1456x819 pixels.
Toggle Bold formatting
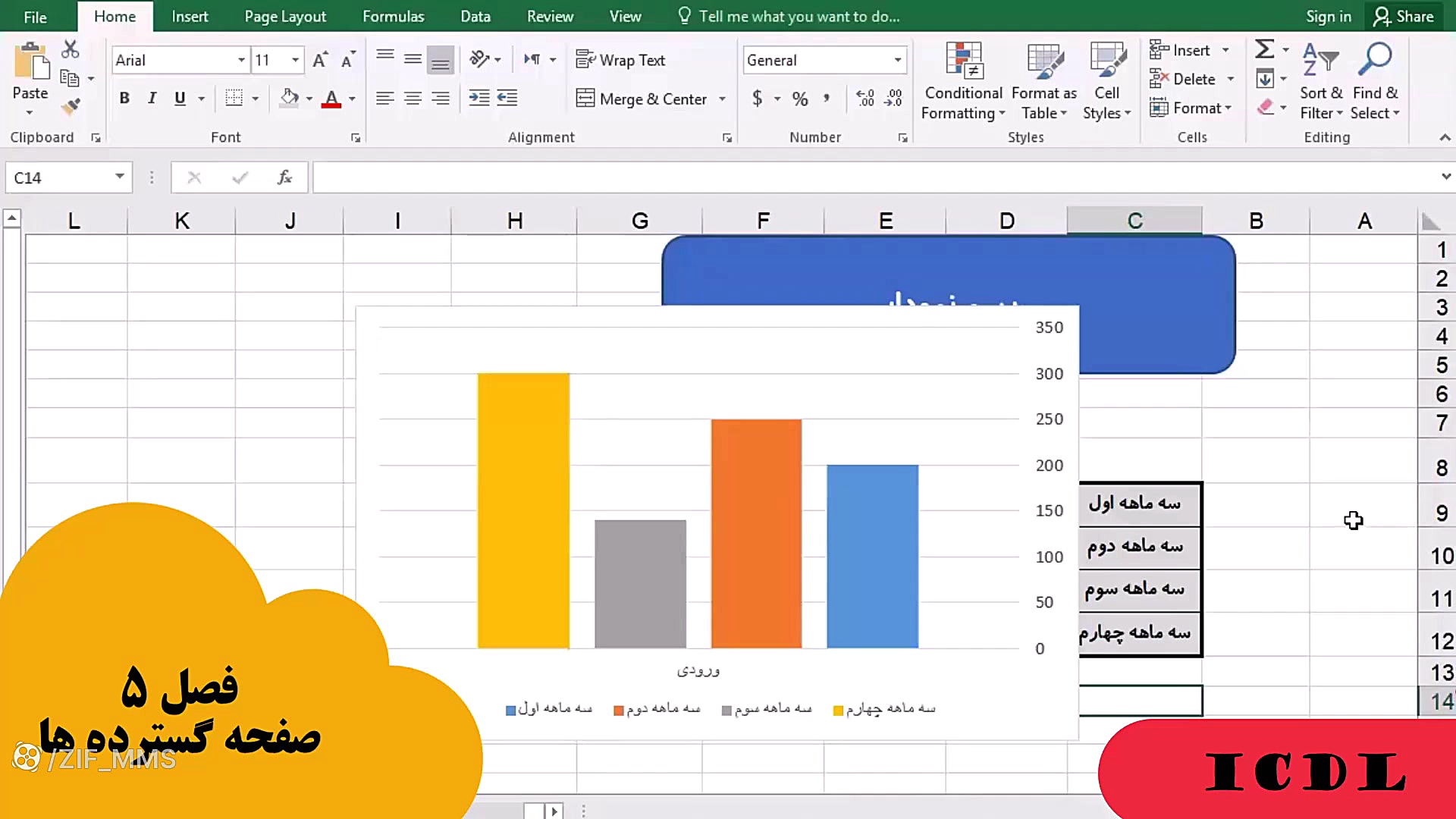coord(124,99)
